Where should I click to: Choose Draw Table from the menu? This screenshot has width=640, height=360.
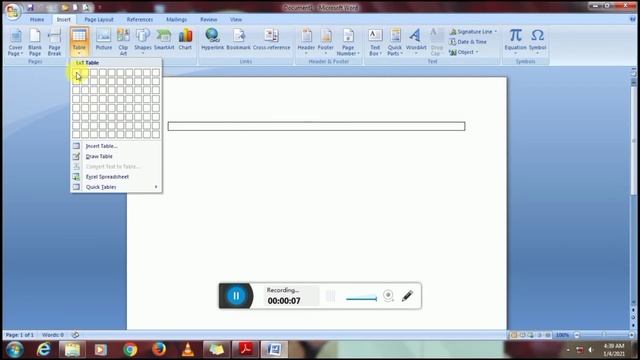pyautogui.click(x=116, y=156)
